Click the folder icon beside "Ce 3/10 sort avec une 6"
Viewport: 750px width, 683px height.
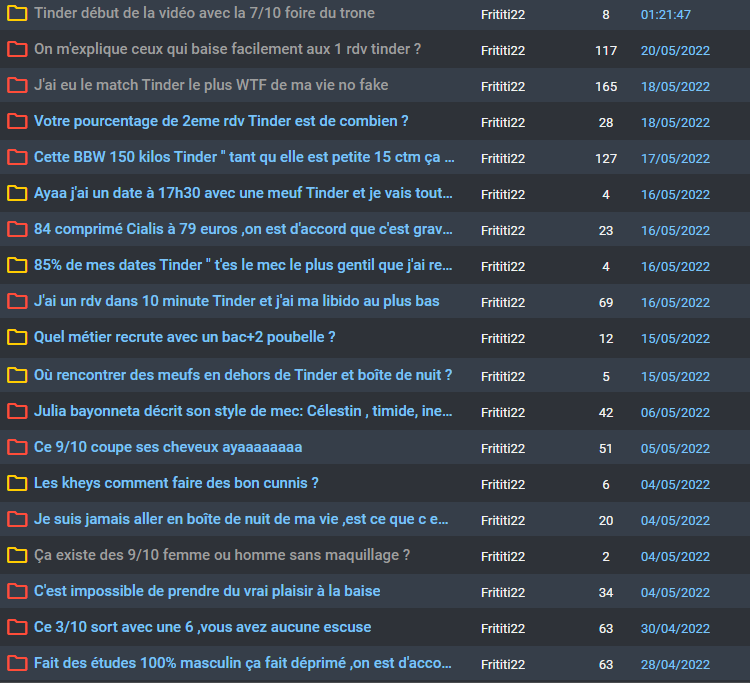click(16, 627)
